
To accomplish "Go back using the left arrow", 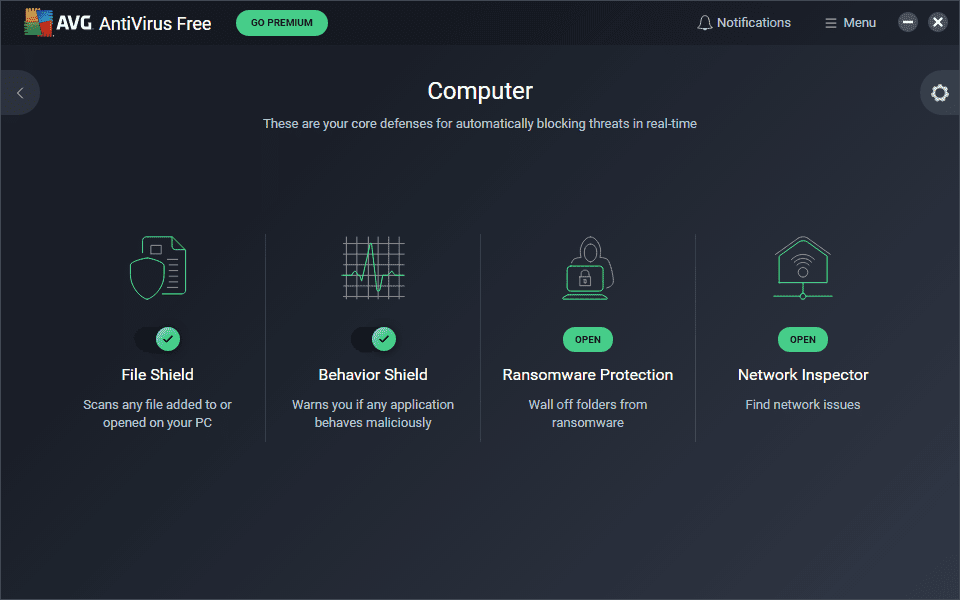I will point(20,93).
